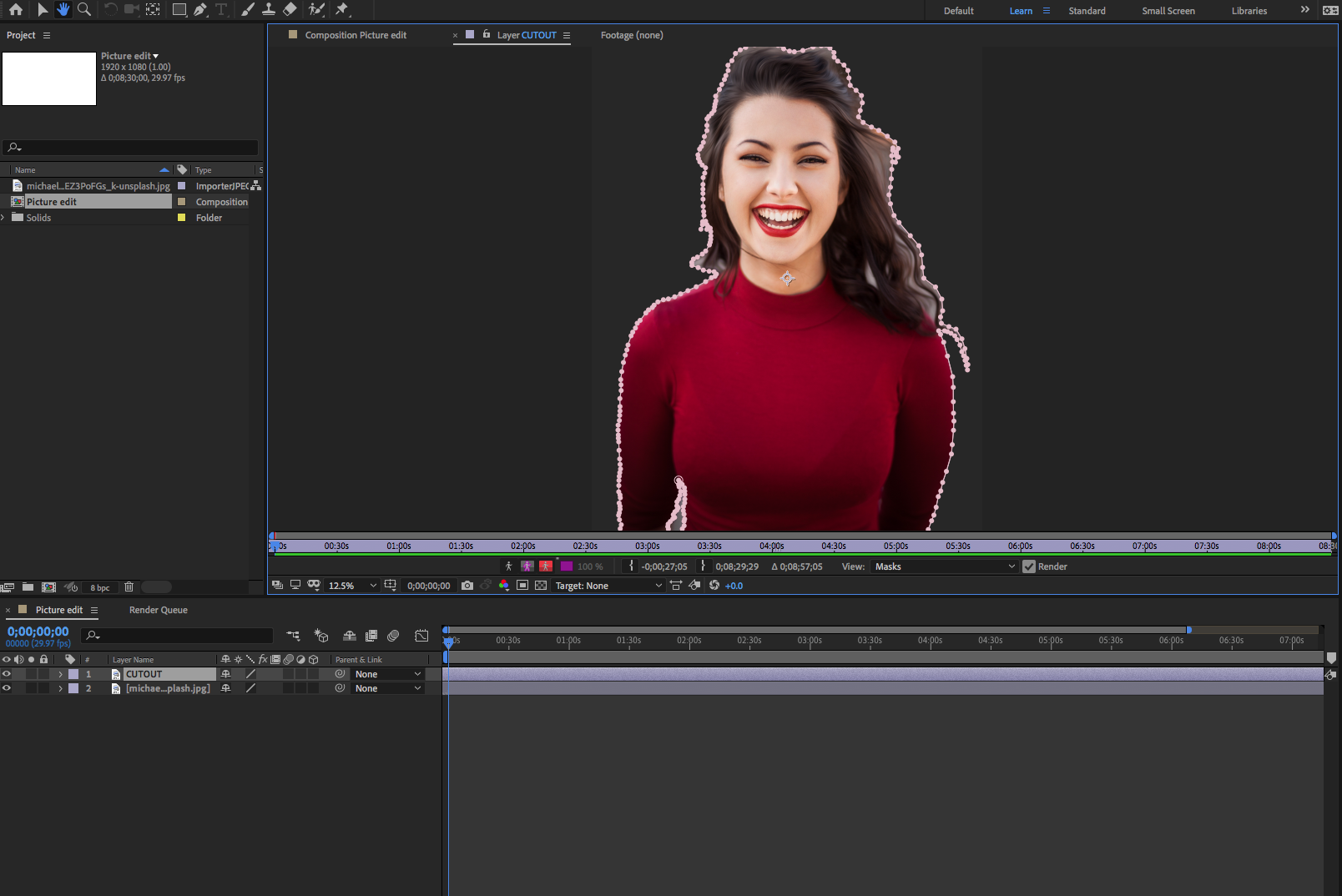Click the draft 3D icon in timeline
The image size is (1342, 896).
coord(320,636)
